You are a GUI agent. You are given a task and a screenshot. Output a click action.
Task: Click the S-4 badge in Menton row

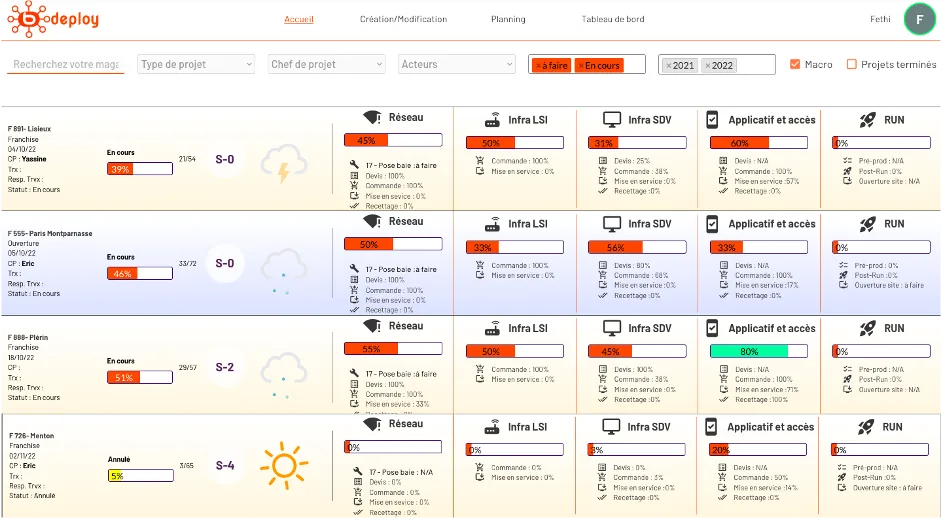point(224,465)
